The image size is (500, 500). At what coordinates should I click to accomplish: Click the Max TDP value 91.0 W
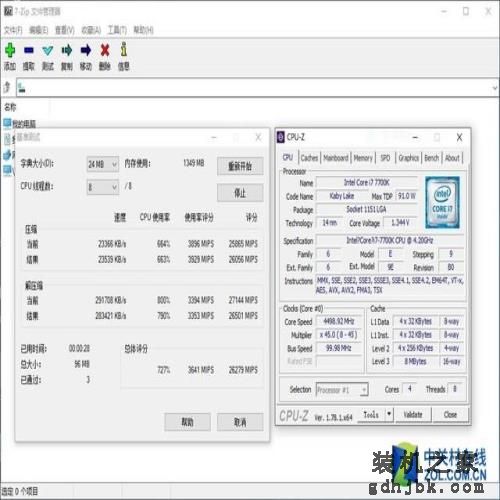coord(406,196)
